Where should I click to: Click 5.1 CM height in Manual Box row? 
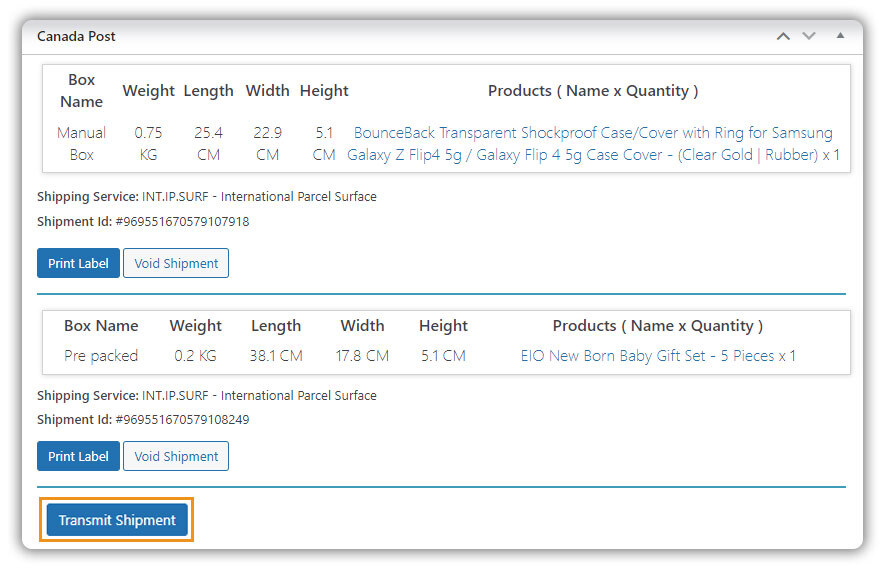[x=324, y=143]
